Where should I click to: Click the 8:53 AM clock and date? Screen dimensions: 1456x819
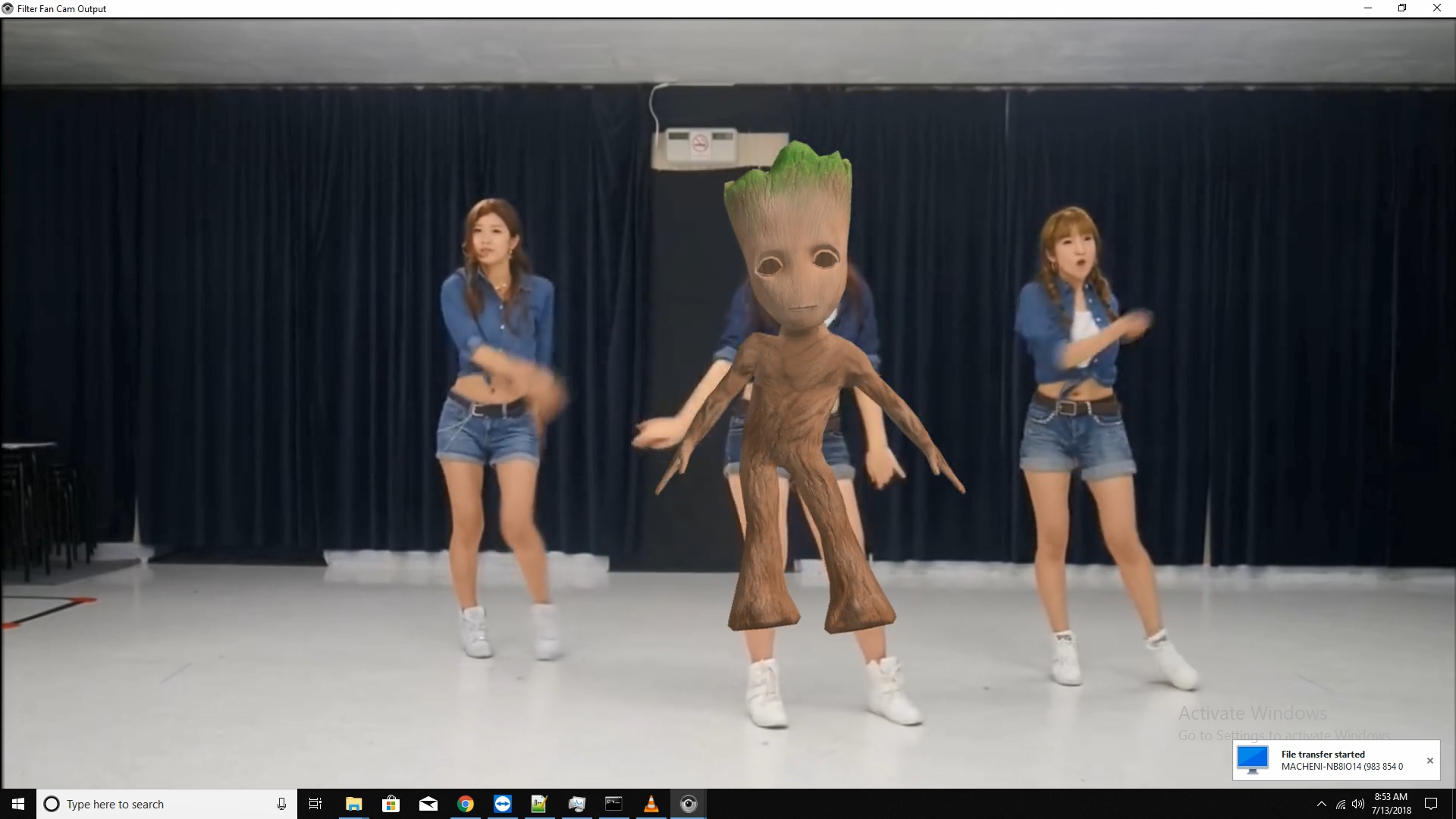(x=1391, y=804)
